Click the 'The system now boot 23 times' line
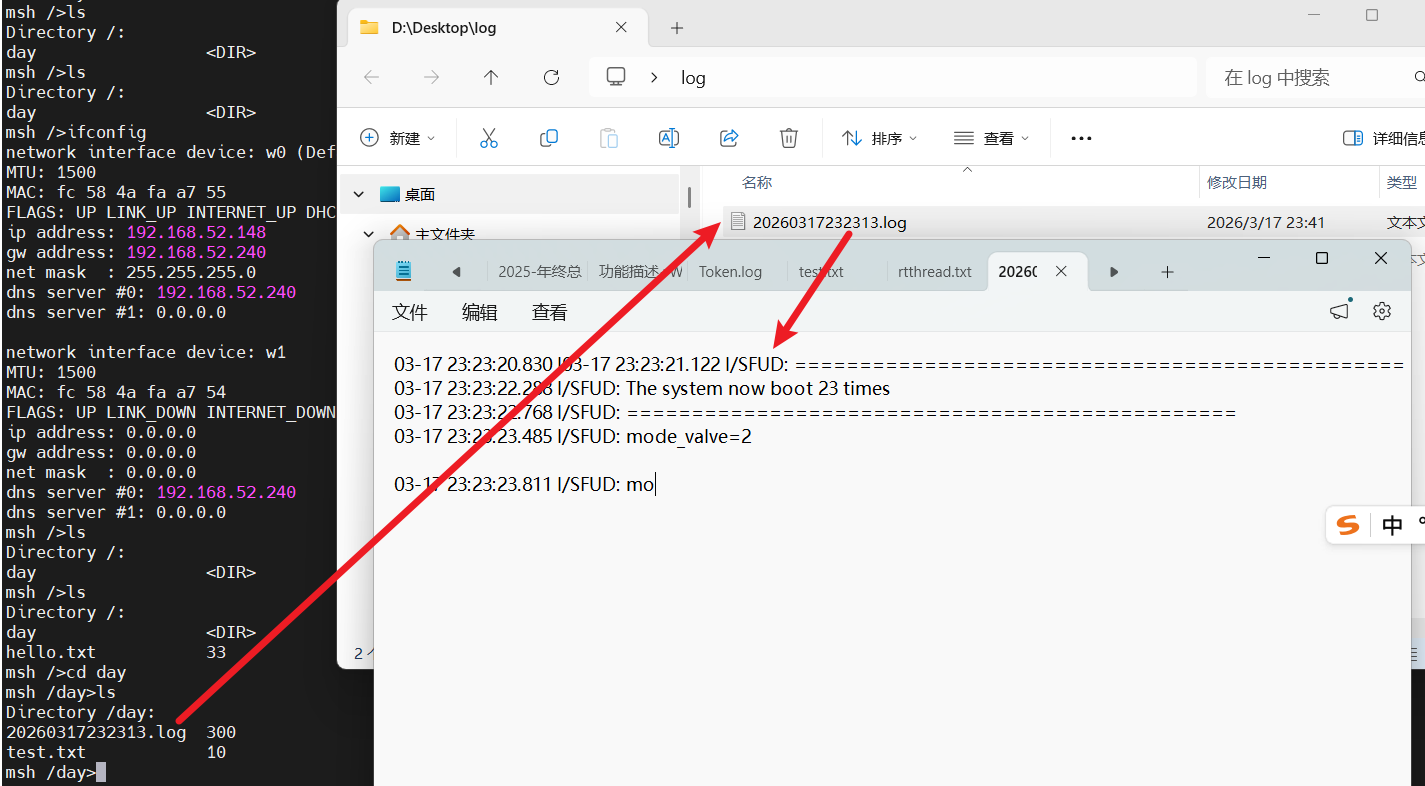 [x=642, y=388]
